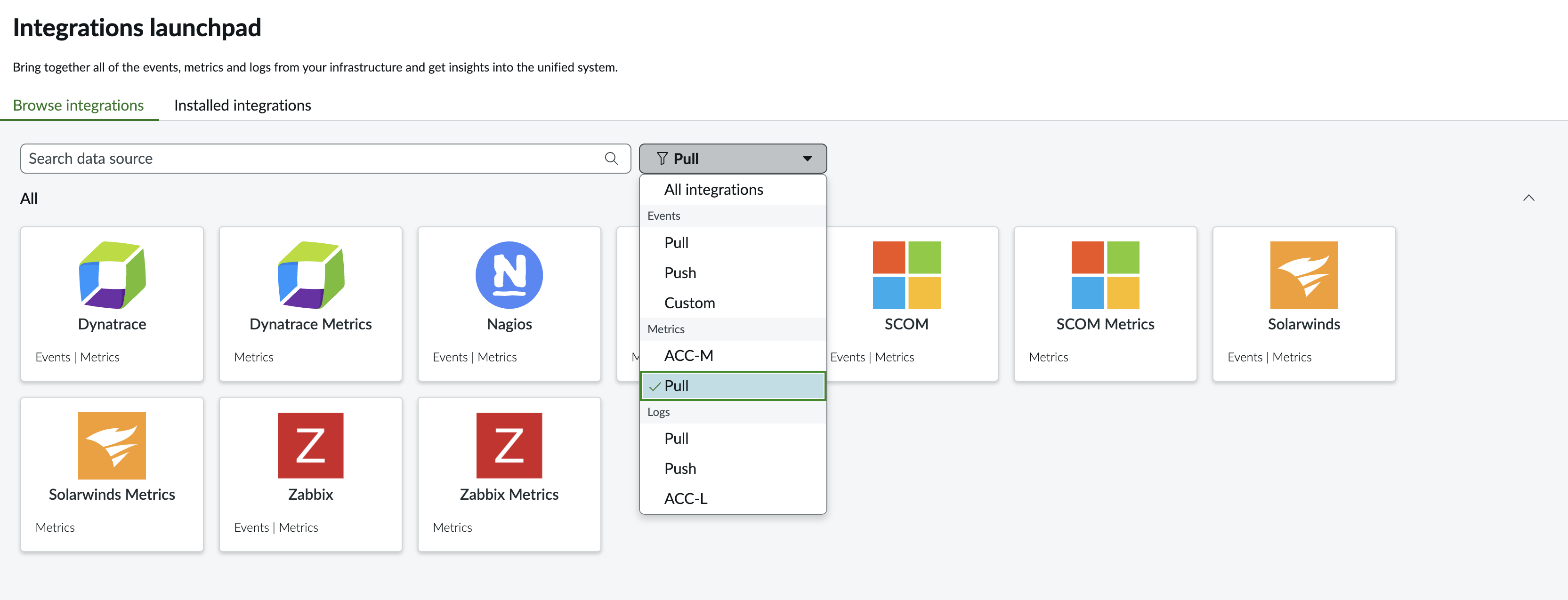Screen dimensions: 1568x600
Task: Click the Zabbix Metrics card title
Action: 509,495
